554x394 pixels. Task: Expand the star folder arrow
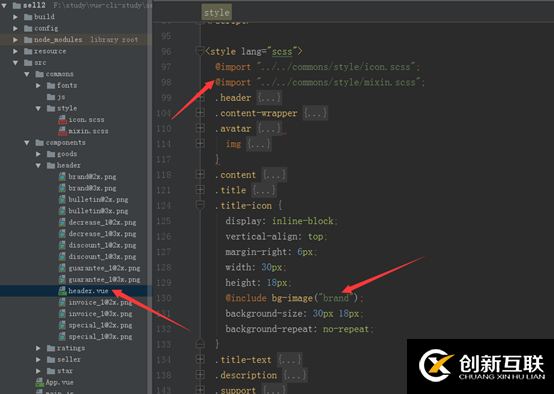pyautogui.click(x=38, y=371)
